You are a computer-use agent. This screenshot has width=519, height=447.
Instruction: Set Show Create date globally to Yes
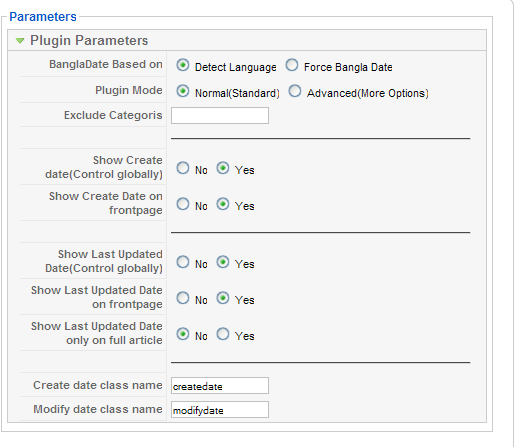point(223,168)
